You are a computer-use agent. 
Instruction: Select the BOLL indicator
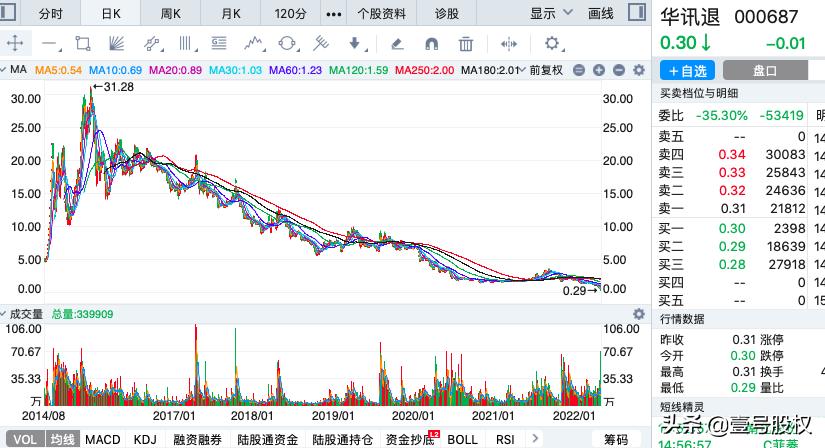pos(462,439)
